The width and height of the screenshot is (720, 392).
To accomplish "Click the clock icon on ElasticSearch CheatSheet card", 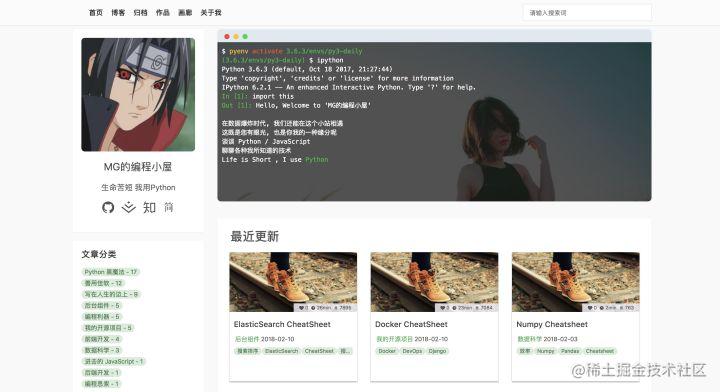I will point(313,308).
